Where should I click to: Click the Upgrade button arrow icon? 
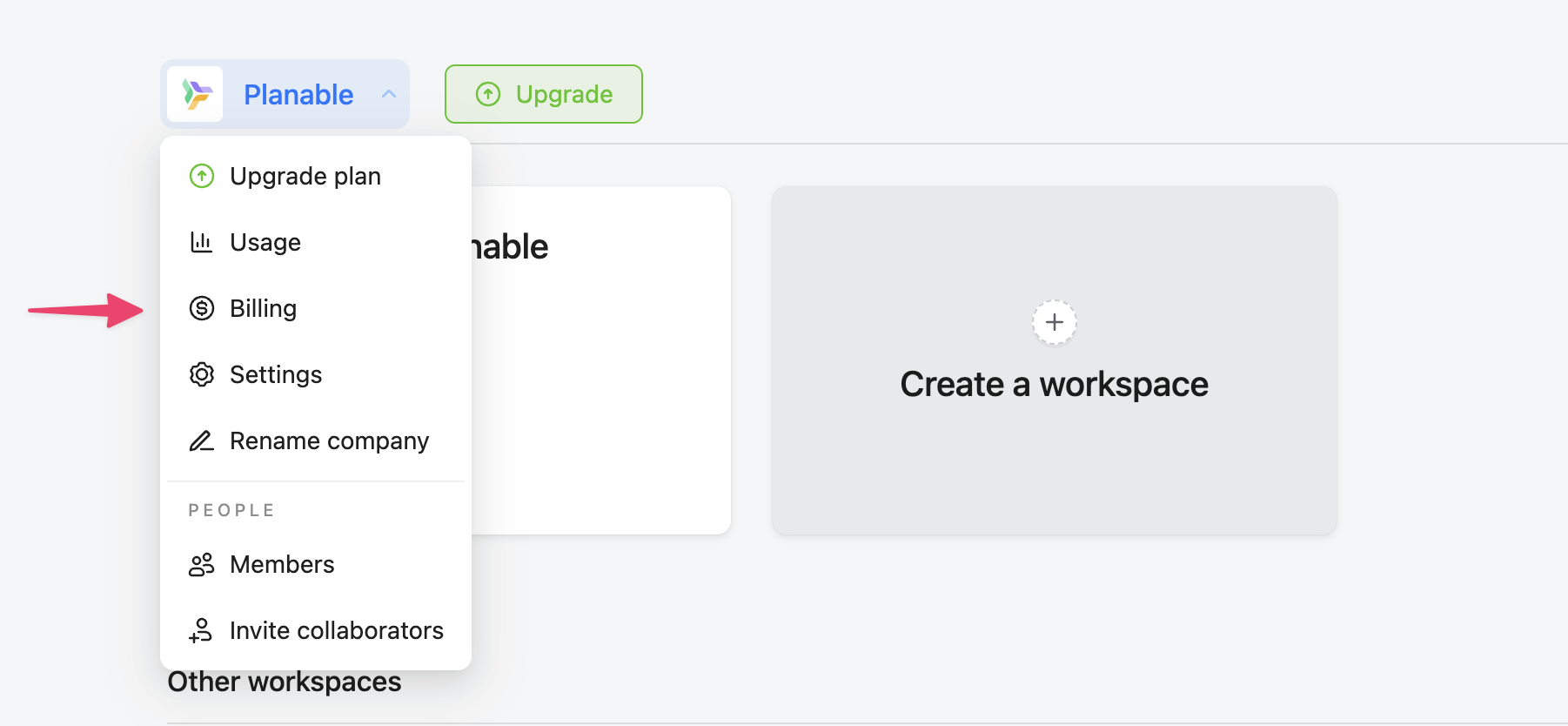(488, 94)
